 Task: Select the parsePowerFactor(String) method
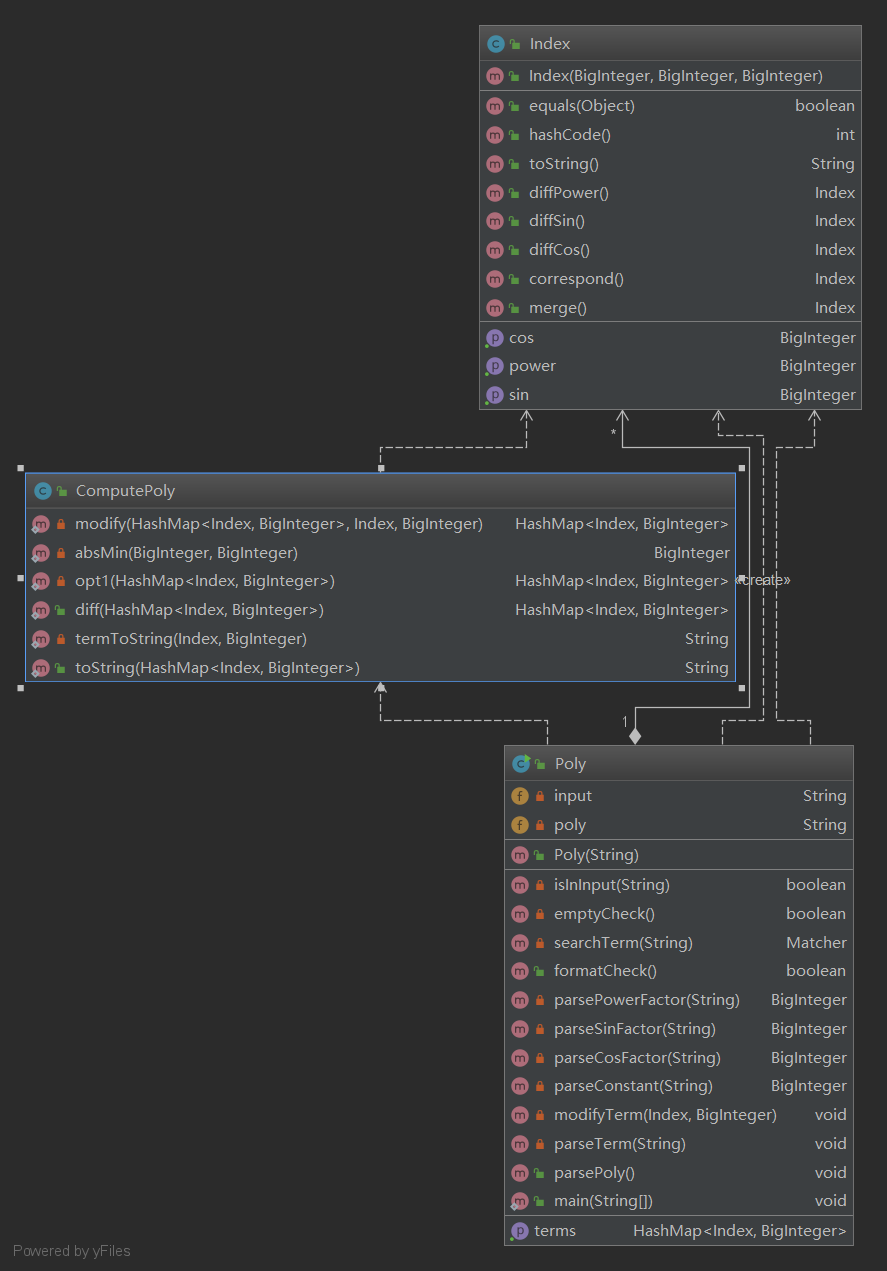679,1000
